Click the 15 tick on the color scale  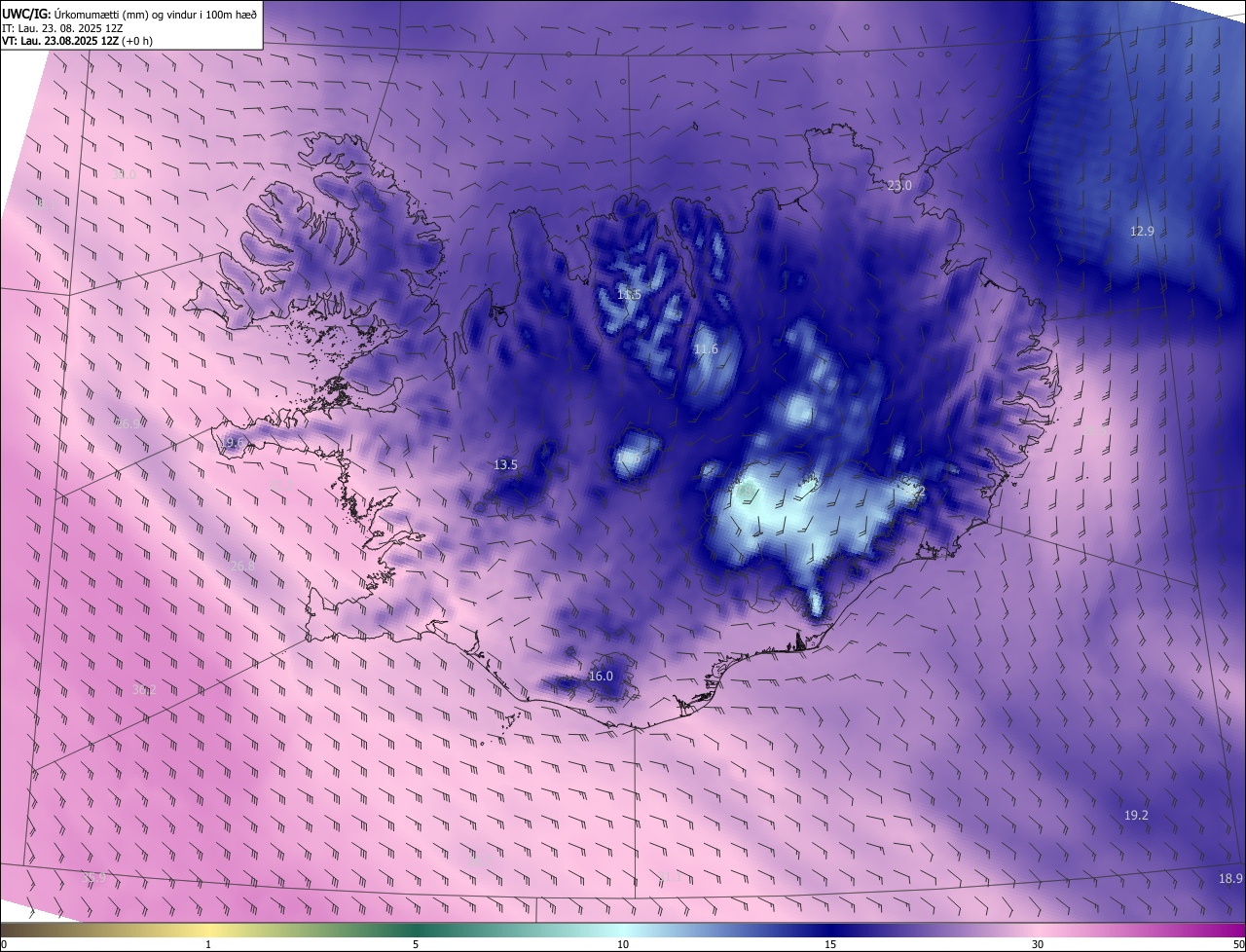pyautogui.click(x=830, y=944)
